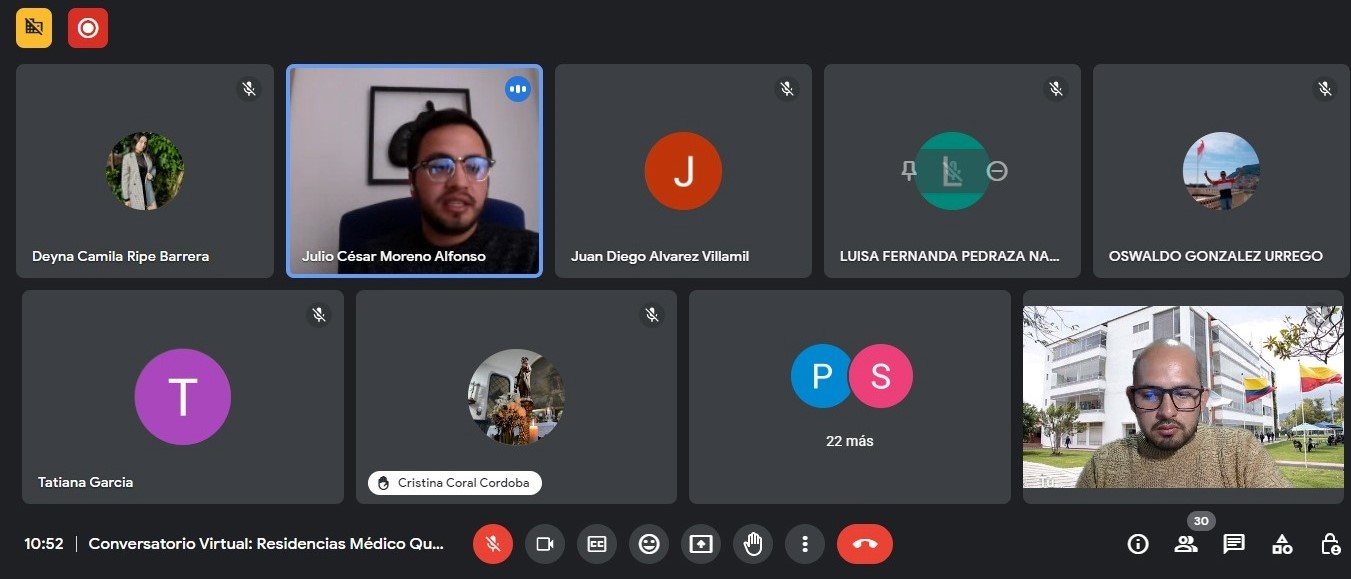Leave the call with red hang-up button

point(865,544)
